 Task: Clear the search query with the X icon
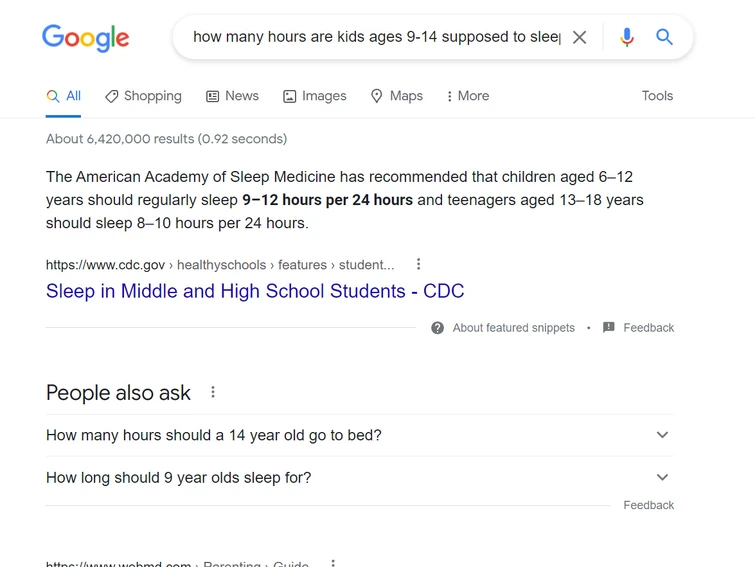click(x=579, y=38)
